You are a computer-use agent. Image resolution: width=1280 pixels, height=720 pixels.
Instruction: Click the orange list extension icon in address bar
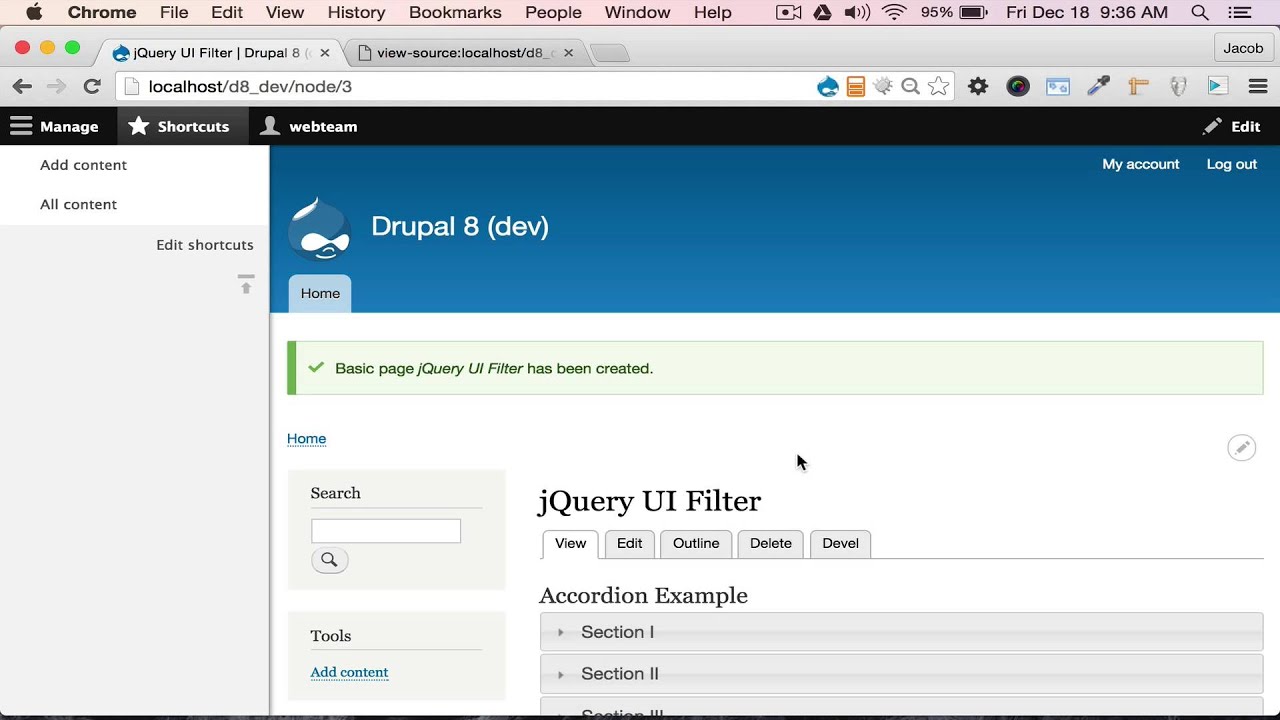855,87
